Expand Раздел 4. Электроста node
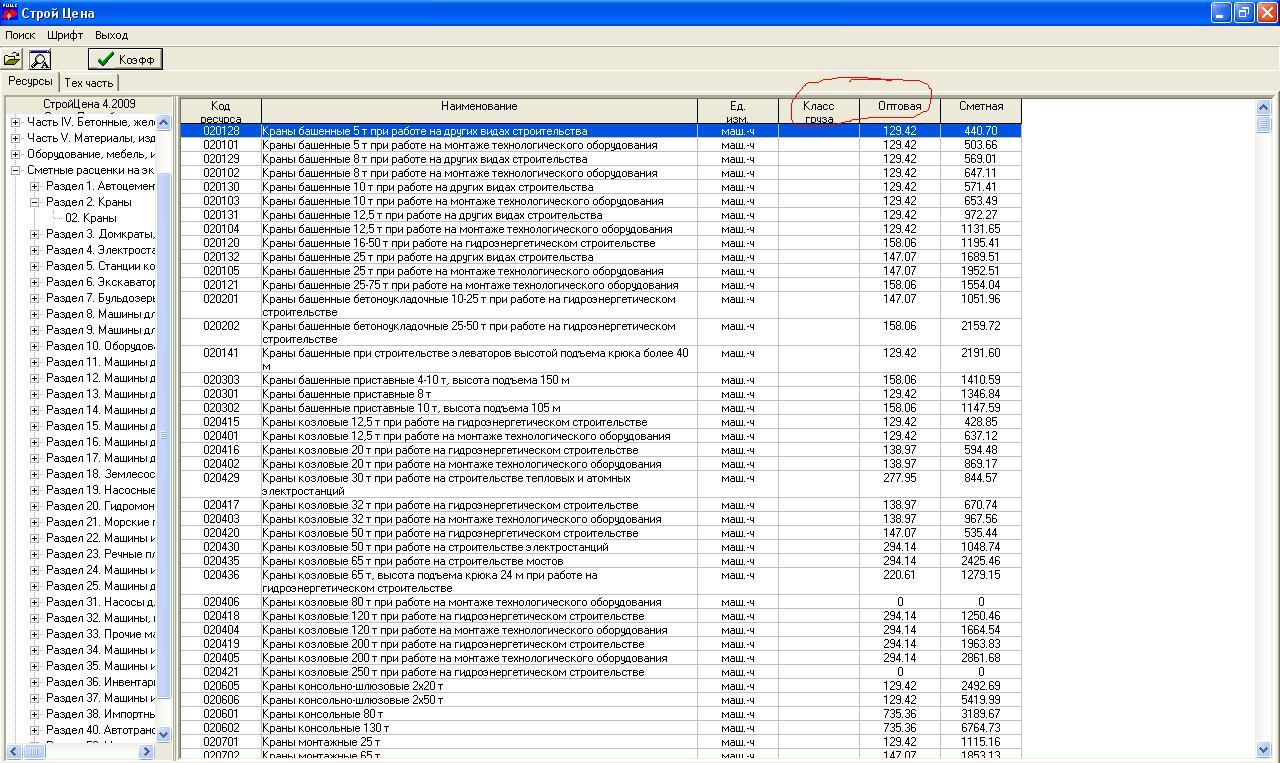 pos(34,250)
